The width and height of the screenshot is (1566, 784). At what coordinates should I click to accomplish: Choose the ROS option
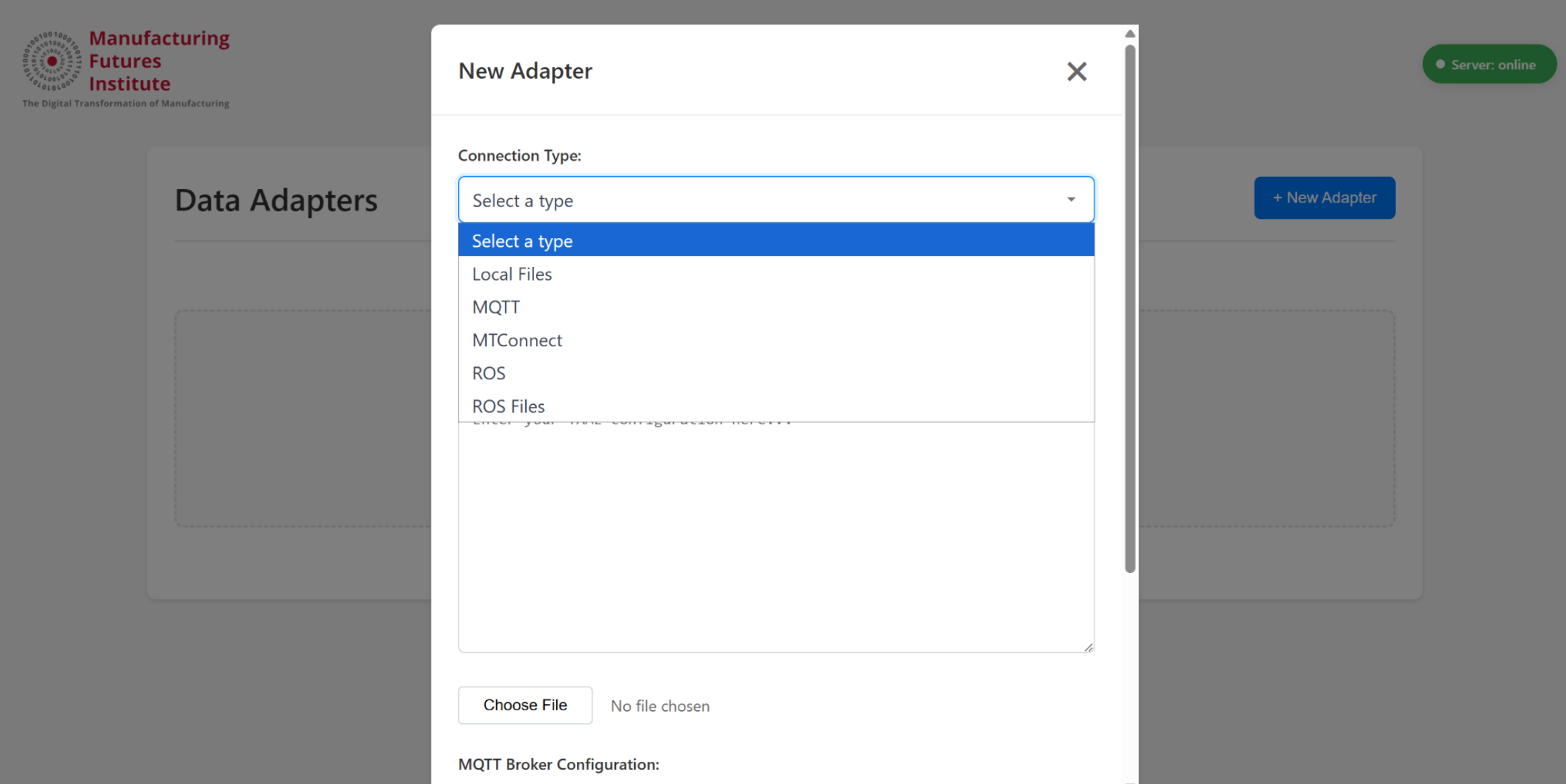point(776,373)
